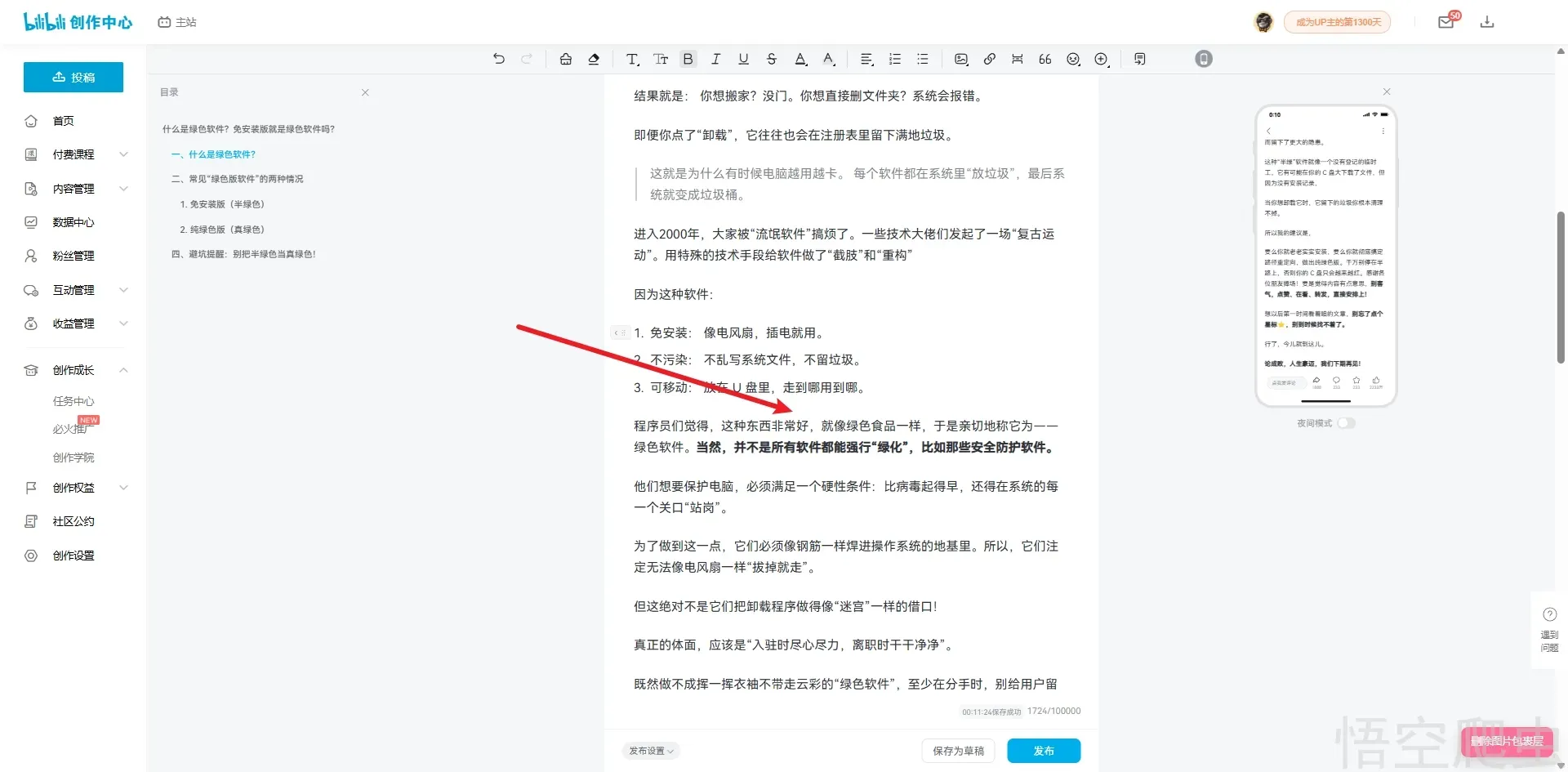The image size is (1568, 772).
Task: Open the emoji picker in the toolbar
Action: (x=1073, y=59)
